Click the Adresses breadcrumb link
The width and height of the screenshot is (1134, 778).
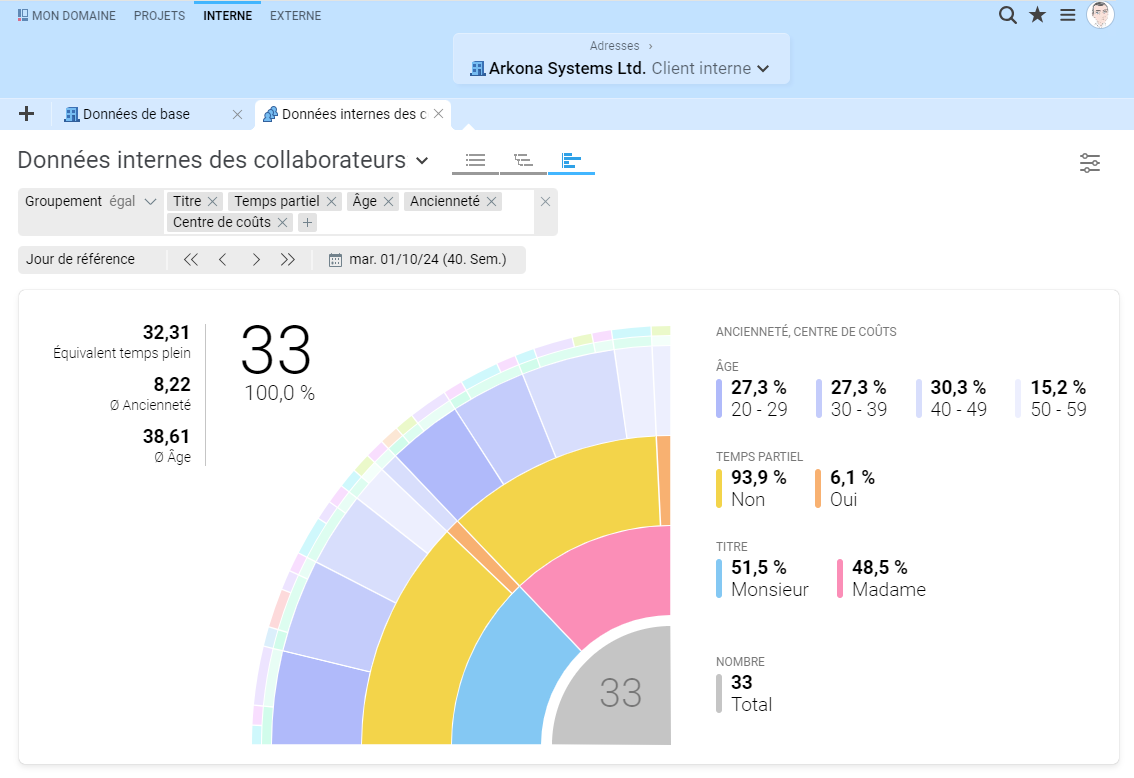(x=614, y=46)
